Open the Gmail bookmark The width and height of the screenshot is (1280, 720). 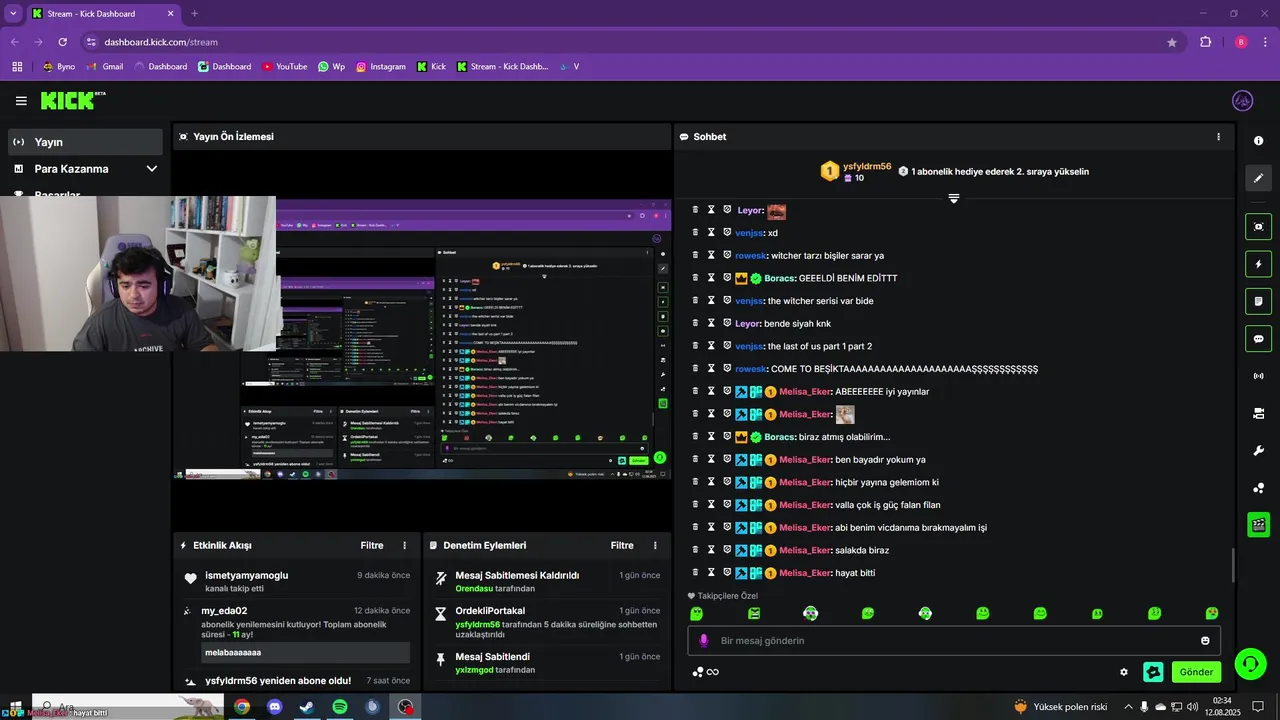[x=105, y=67]
